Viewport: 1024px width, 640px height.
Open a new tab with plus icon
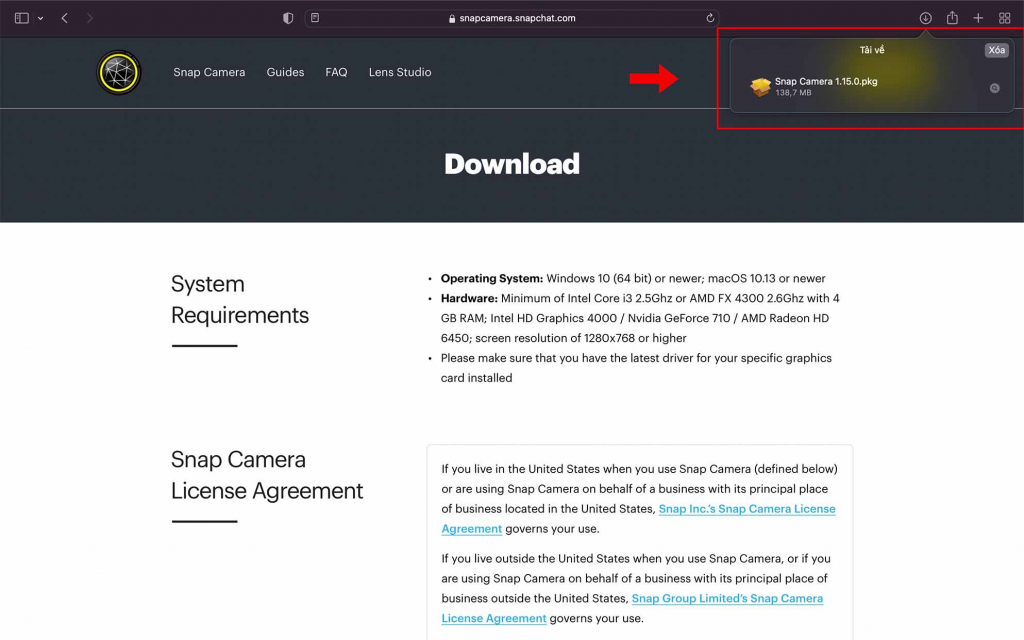[978, 18]
